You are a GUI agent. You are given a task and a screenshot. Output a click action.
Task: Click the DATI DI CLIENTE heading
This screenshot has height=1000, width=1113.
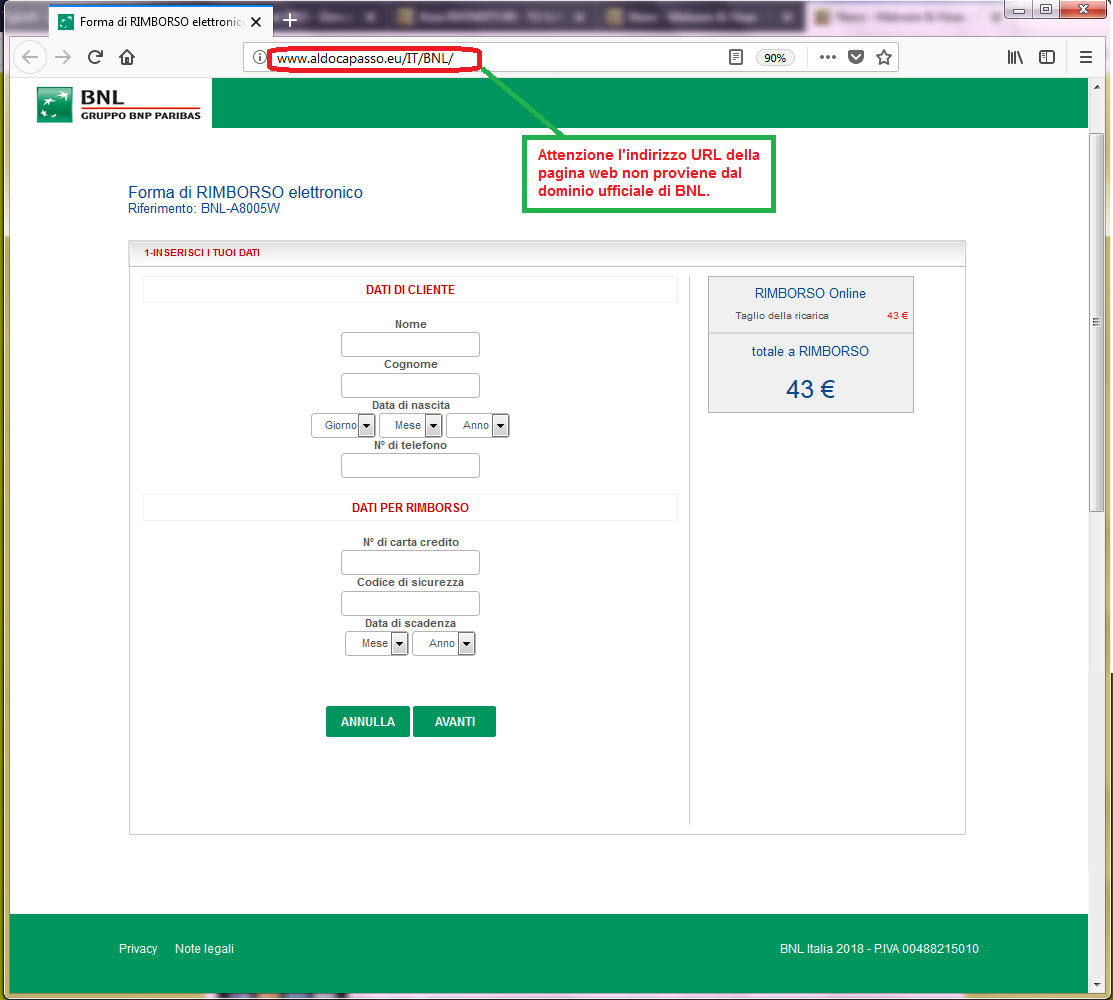[x=410, y=290]
